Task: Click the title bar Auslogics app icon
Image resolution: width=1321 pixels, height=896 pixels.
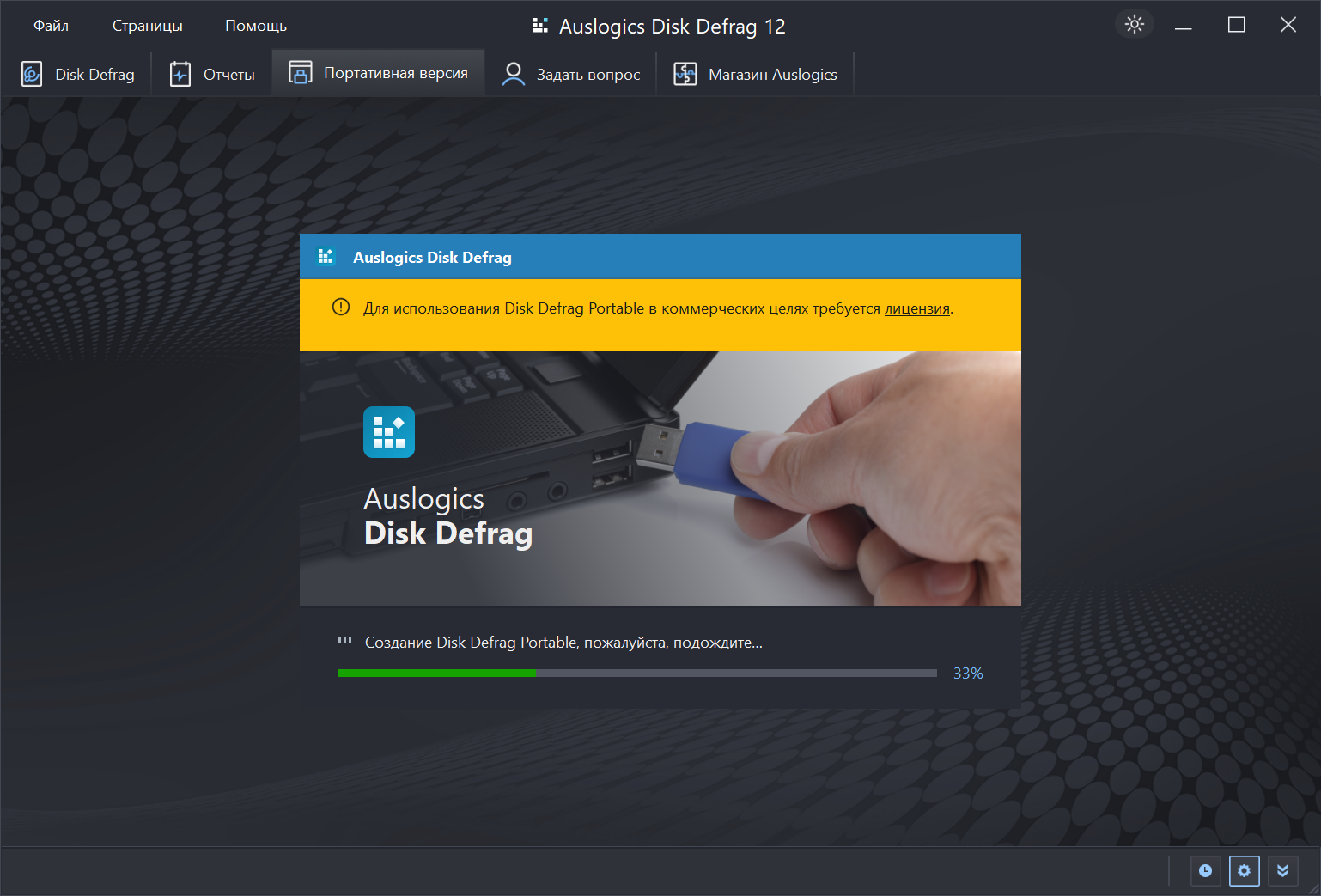Action: tap(540, 25)
